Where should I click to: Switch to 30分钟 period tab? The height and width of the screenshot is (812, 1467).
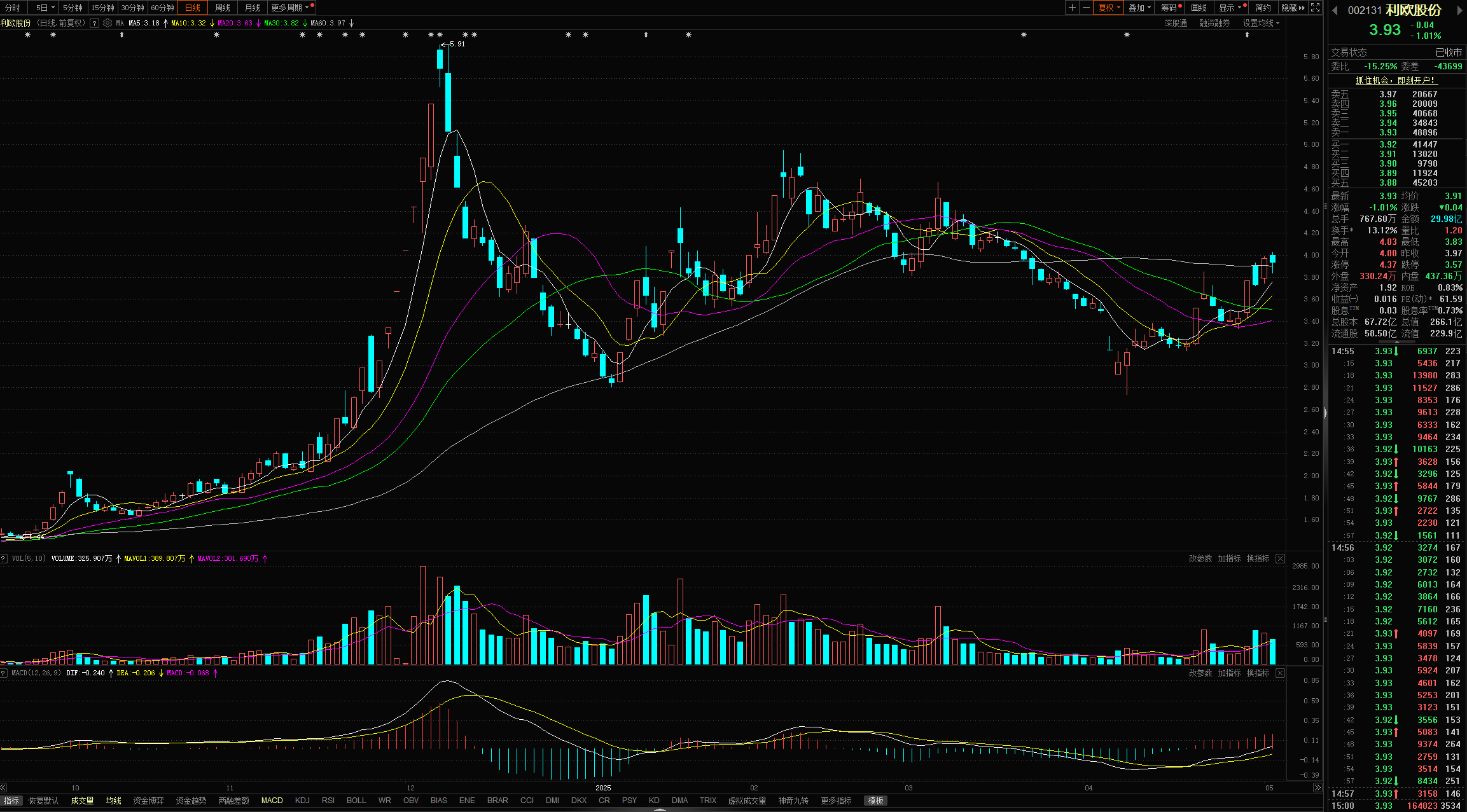[132, 8]
